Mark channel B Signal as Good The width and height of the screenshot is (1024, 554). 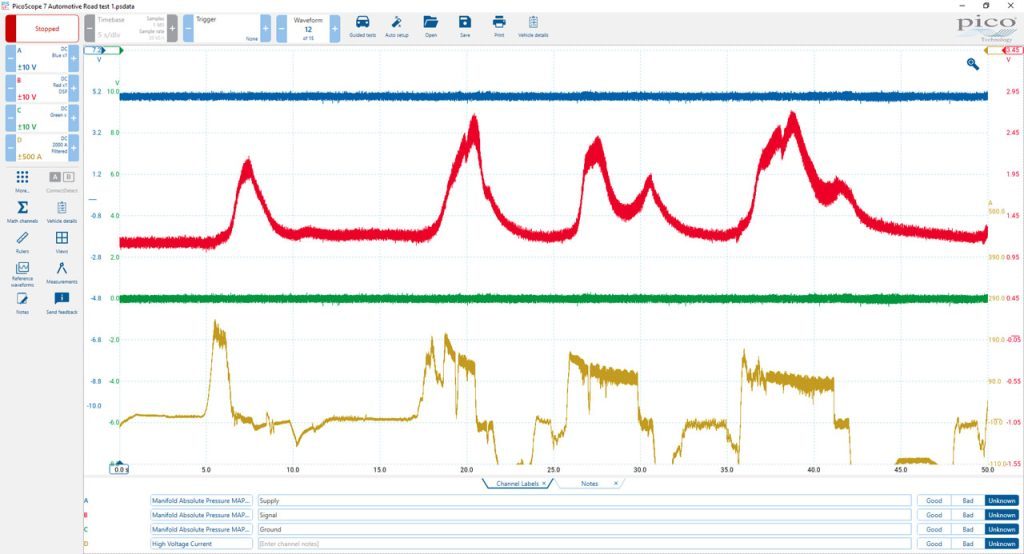tap(934, 515)
